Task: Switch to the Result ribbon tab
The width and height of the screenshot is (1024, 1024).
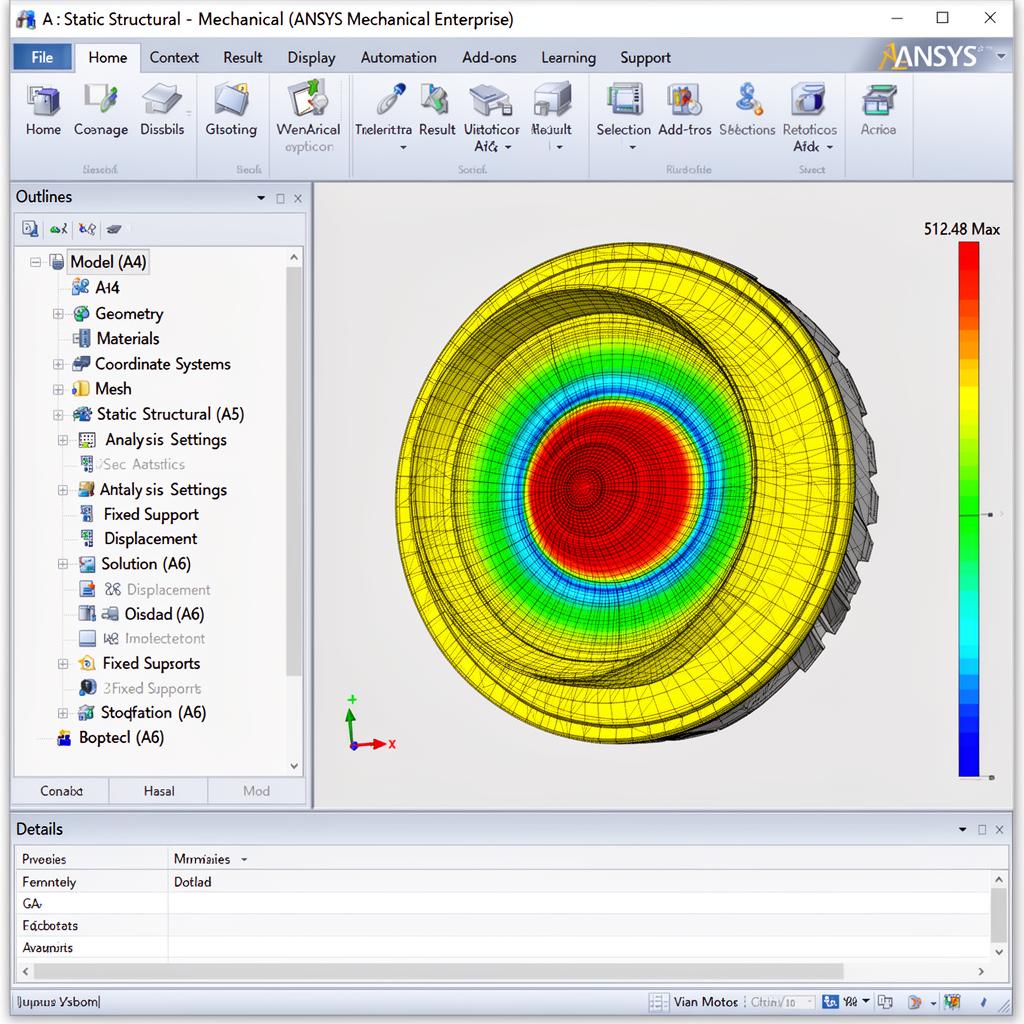Action: tap(243, 57)
